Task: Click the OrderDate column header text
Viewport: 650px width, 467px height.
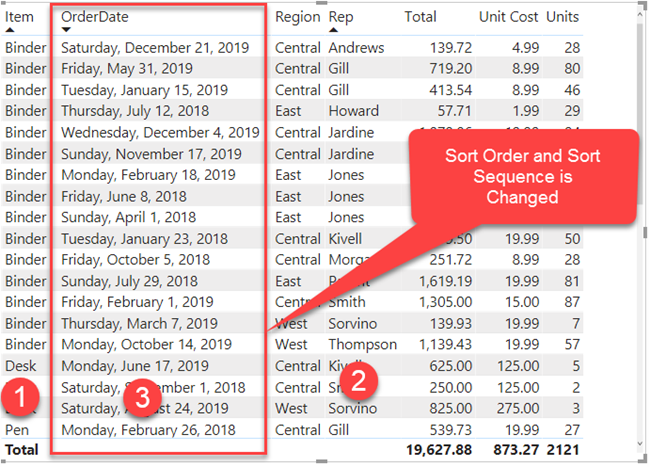Action: click(x=95, y=17)
